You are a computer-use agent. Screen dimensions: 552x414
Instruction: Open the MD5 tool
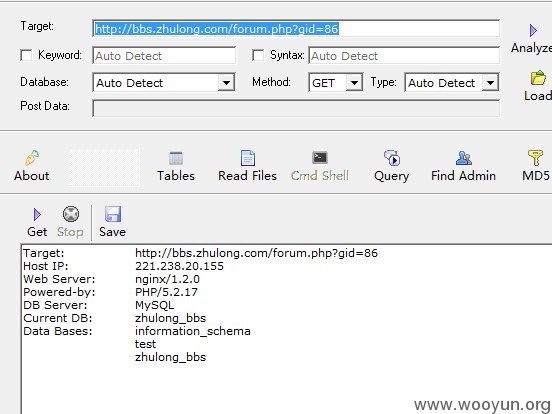535,166
